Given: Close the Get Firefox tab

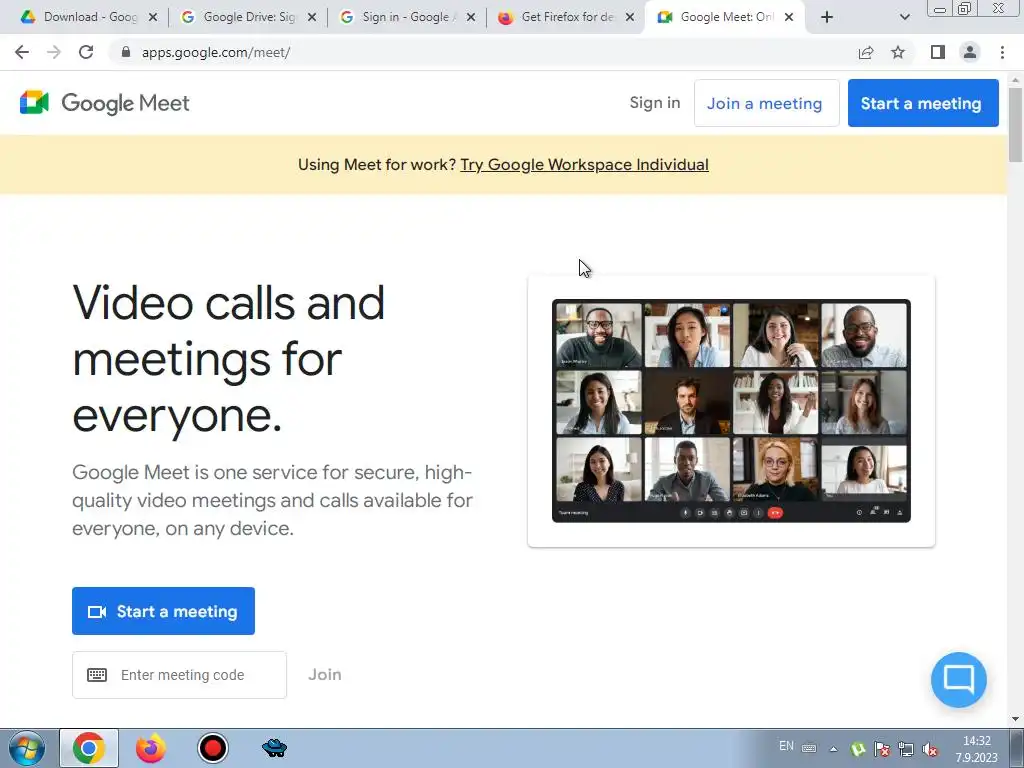Looking at the screenshot, I should 630,17.
